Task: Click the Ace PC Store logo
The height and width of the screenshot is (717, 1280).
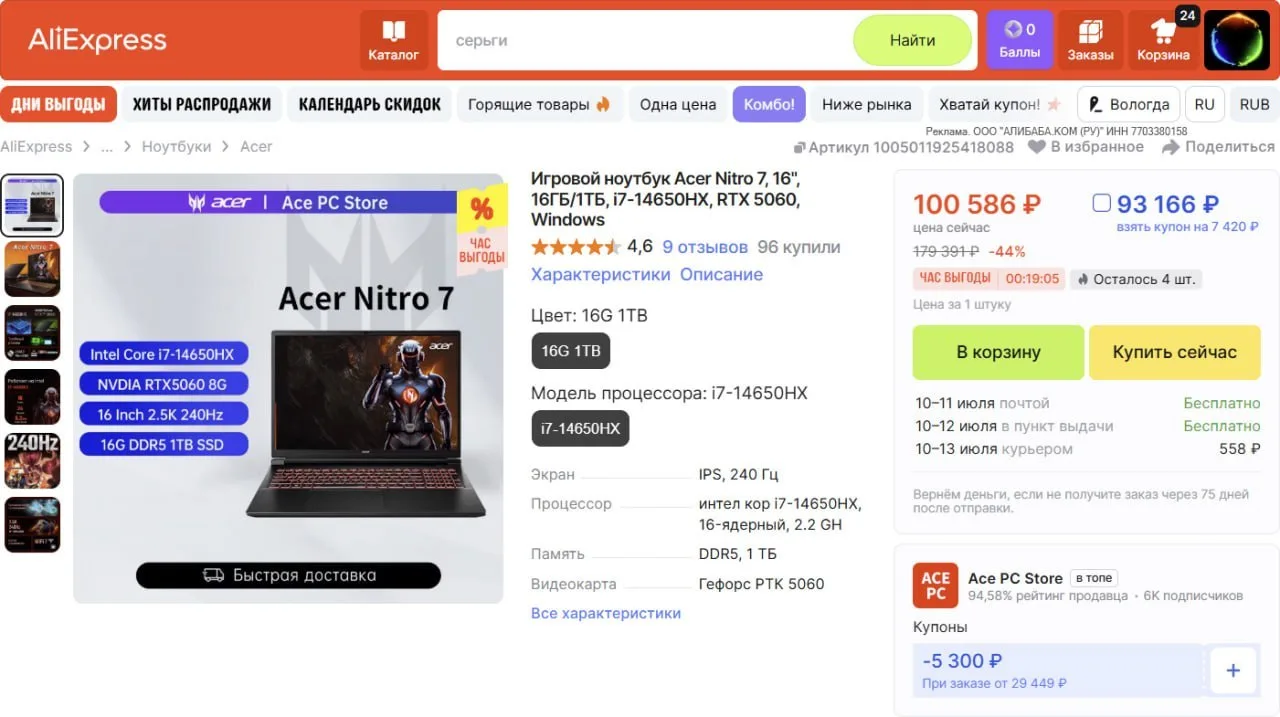Action: (x=935, y=585)
